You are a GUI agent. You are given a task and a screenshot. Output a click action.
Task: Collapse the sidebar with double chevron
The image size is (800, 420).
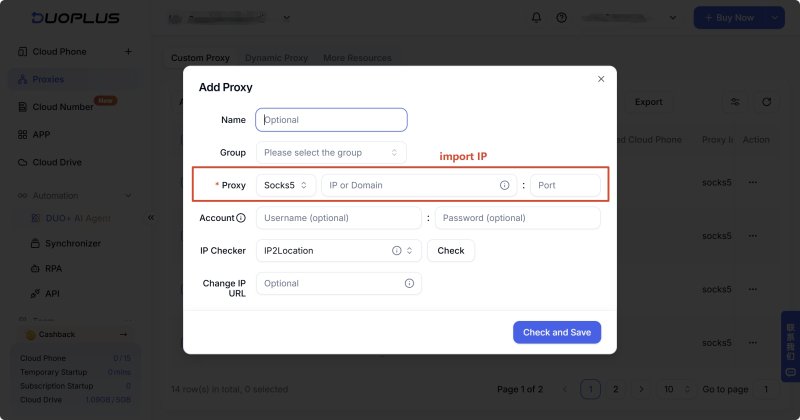click(151, 218)
